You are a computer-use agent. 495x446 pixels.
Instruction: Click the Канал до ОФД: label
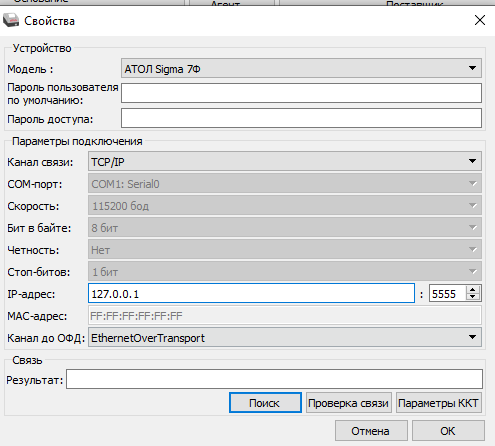click(46, 338)
